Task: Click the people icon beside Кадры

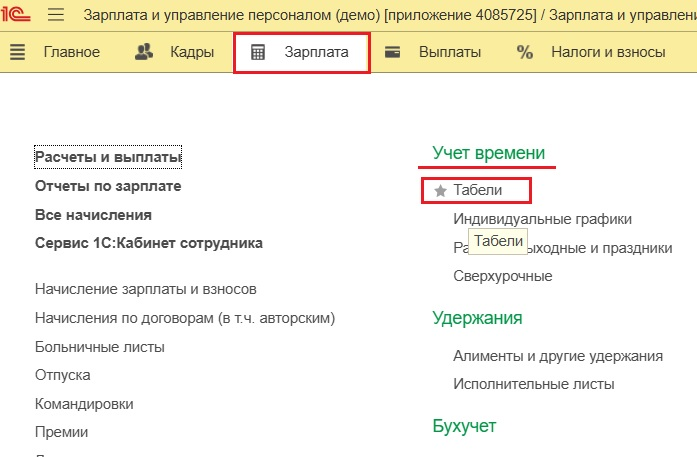Action: click(x=144, y=52)
